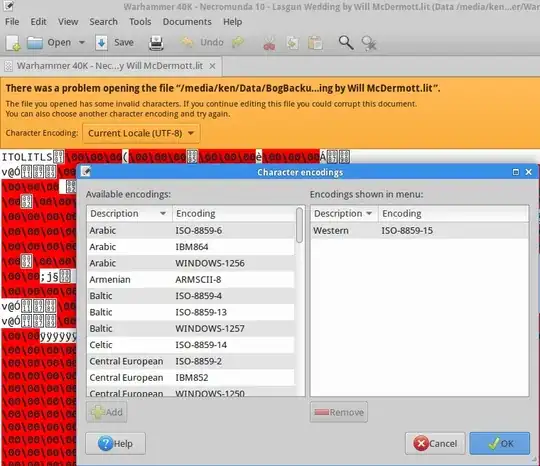Click the available encodings list scrollbar
This screenshot has height=466, width=540.
(300, 225)
